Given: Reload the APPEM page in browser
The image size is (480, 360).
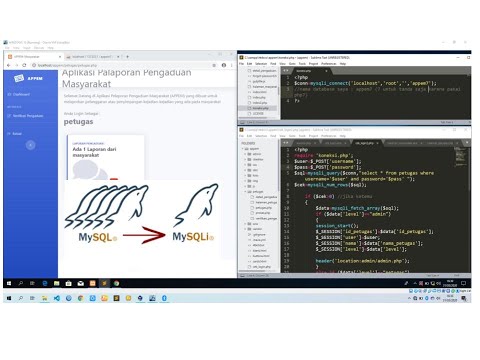Looking at the screenshot, I should point(24,65).
